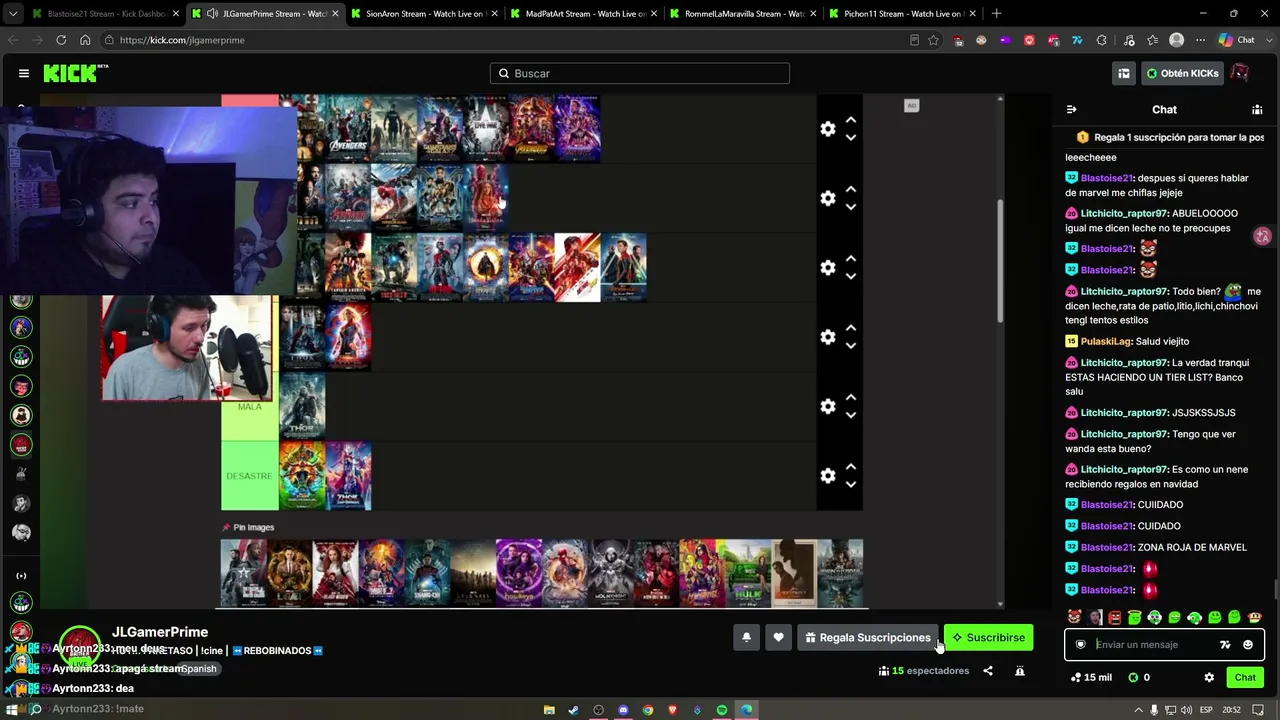
Task: Open the Kick hamburger menu
Action: pos(24,73)
